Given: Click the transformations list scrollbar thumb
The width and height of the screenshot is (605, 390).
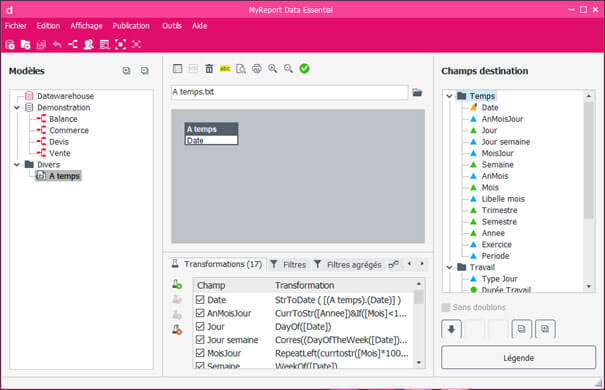Looking at the screenshot, I should click(x=419, y=297).
